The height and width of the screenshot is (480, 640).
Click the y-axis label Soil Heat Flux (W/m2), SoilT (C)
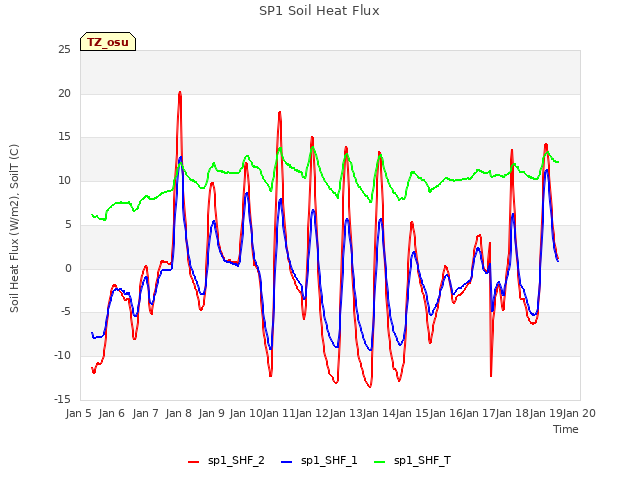click(14, 228)
